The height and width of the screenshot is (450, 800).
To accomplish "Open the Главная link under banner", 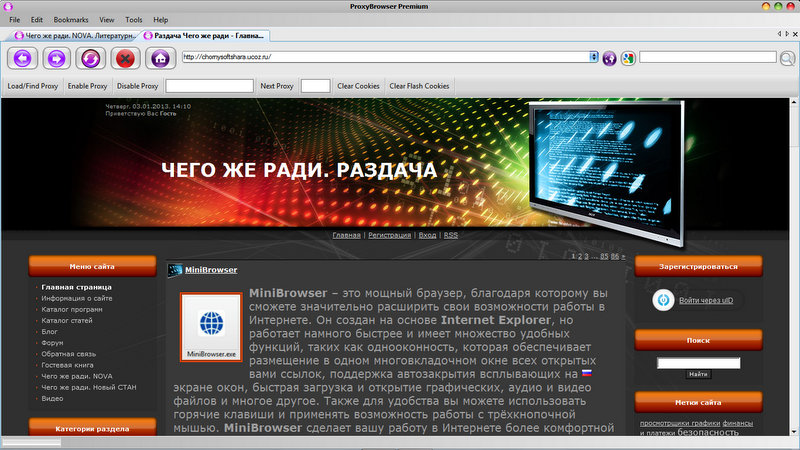I will 346,235.
